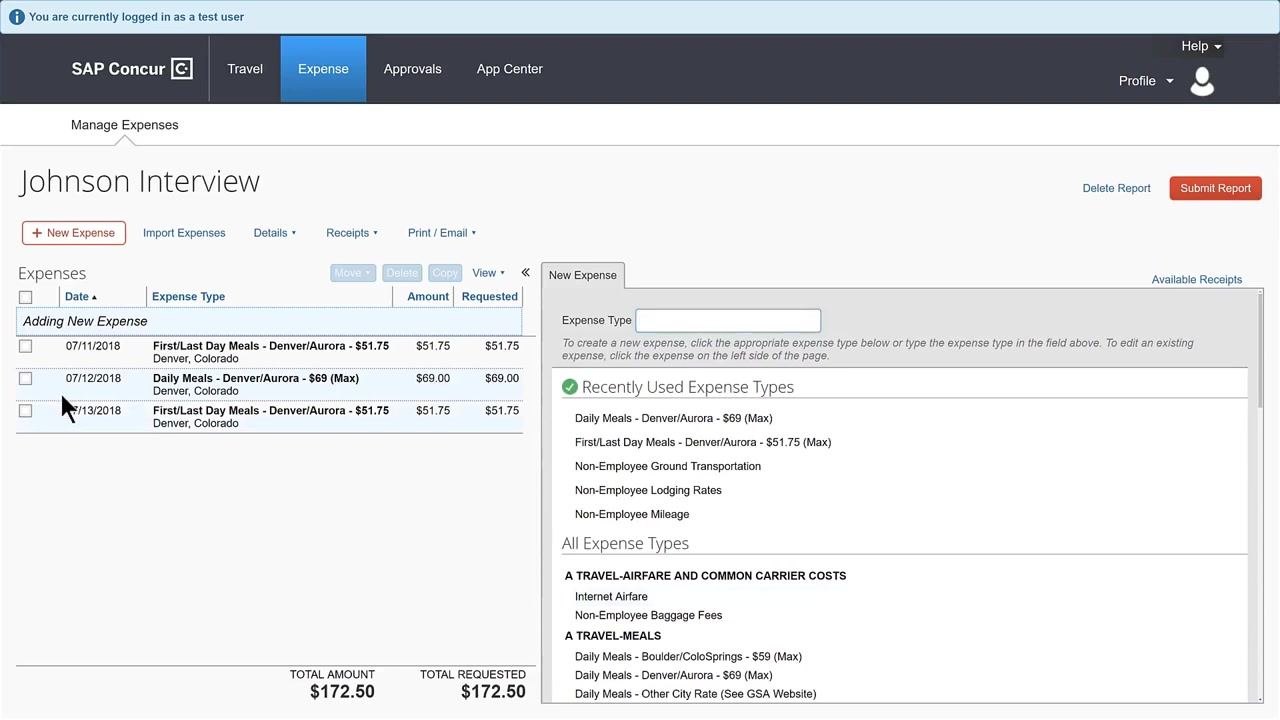Sort by the Date column header
The width and height of the screenshot is (1280, 720).
click(x=81, y=297)
